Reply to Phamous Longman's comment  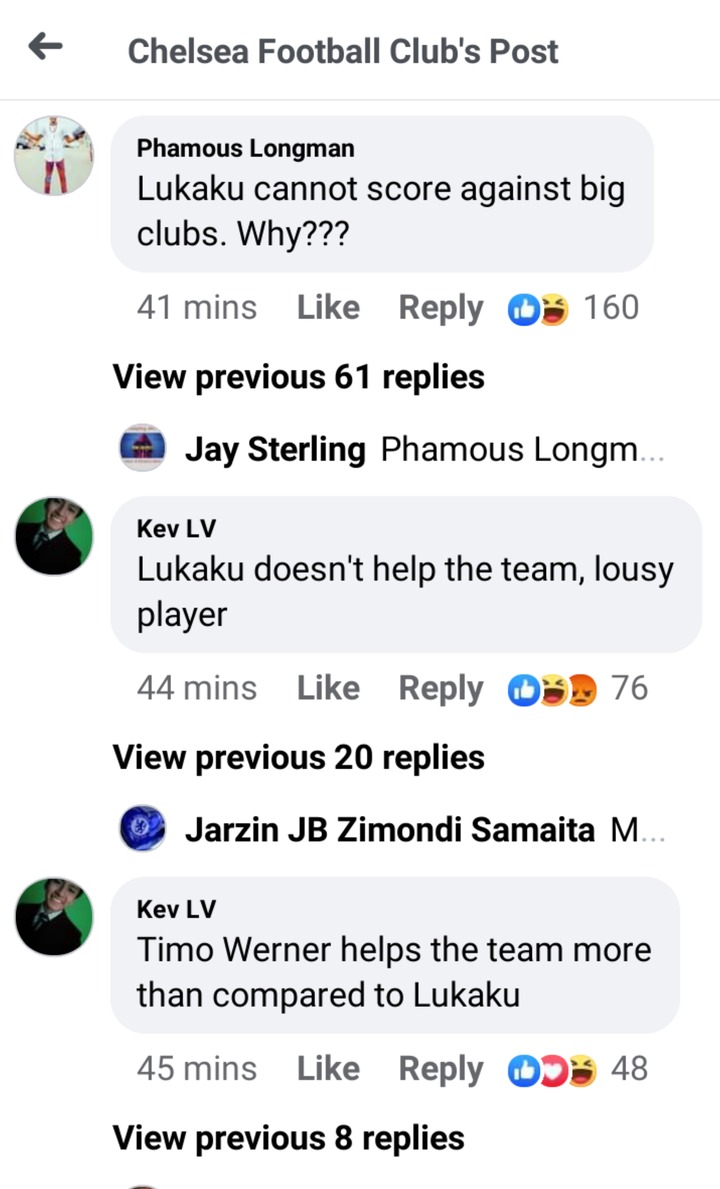coord(440,309)
